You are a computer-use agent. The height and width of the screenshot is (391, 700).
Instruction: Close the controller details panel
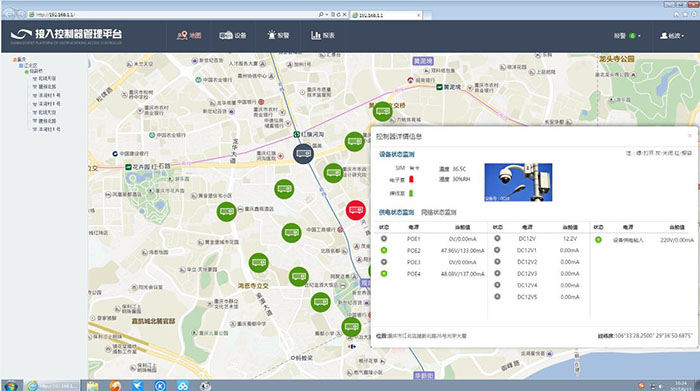(690, 136)
